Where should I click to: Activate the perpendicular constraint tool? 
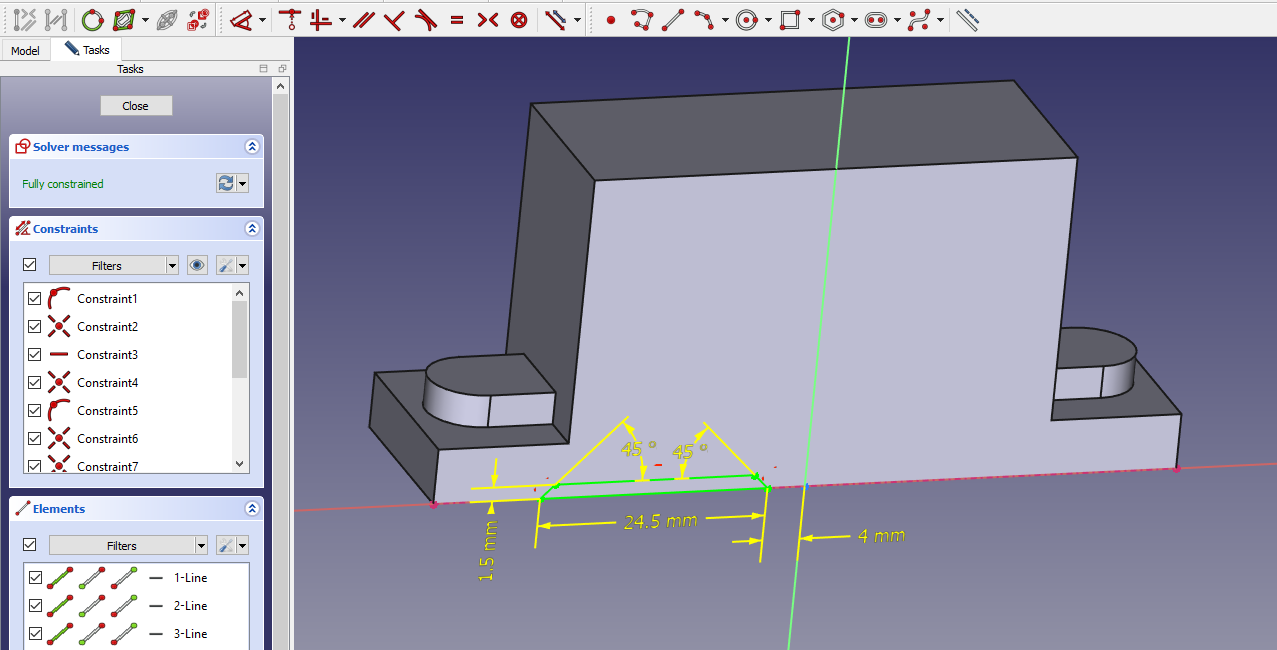point(395,19)
